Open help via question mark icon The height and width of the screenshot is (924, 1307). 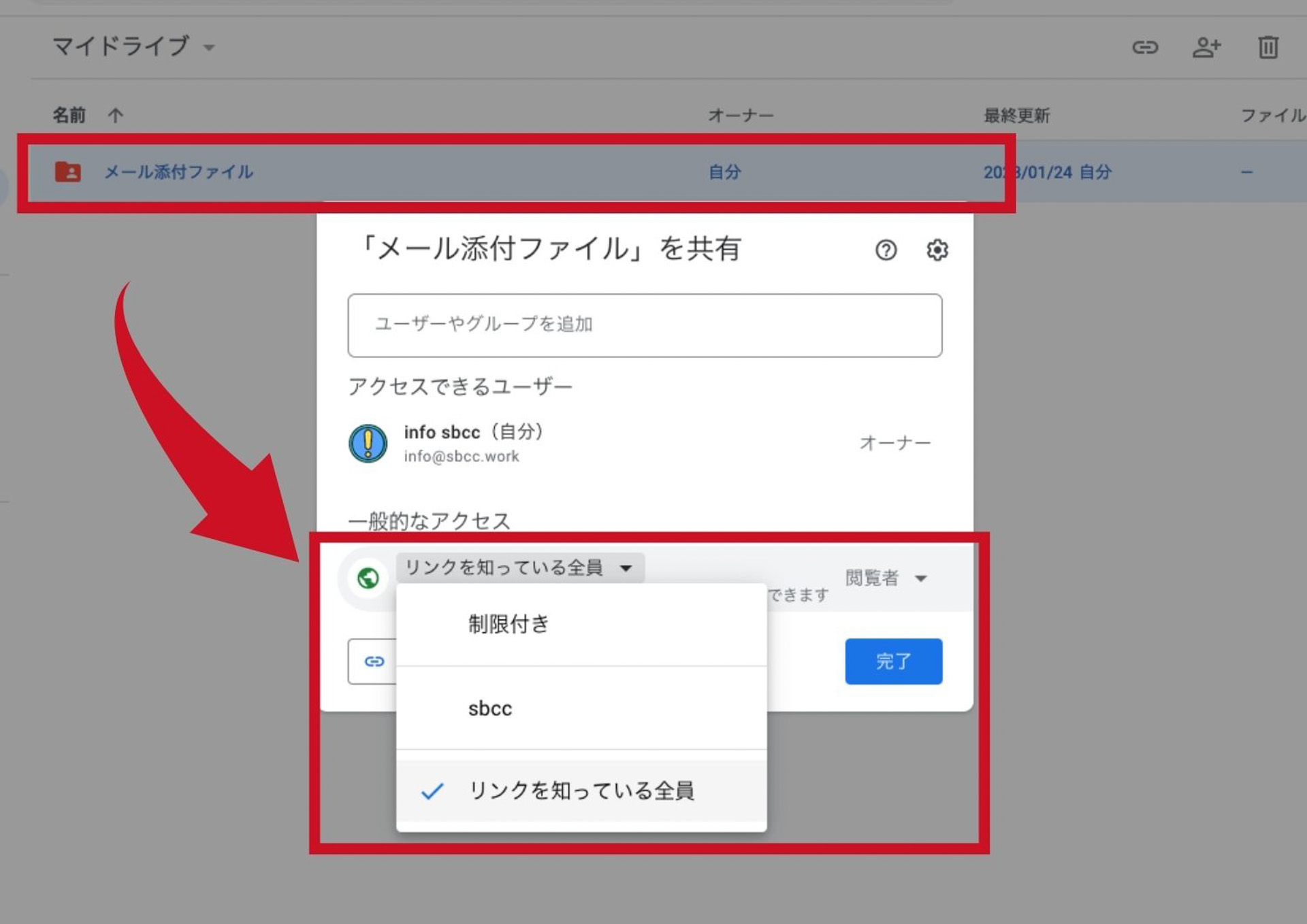886,250
